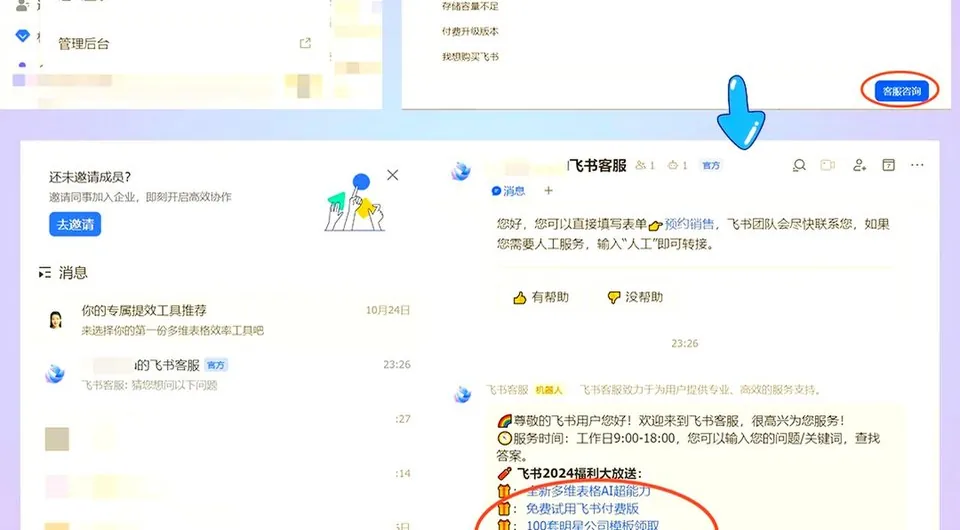Open the 全新多维表格AI超能力 link
The height and width of the screenshot is (530, 960).
coord(588,491)
